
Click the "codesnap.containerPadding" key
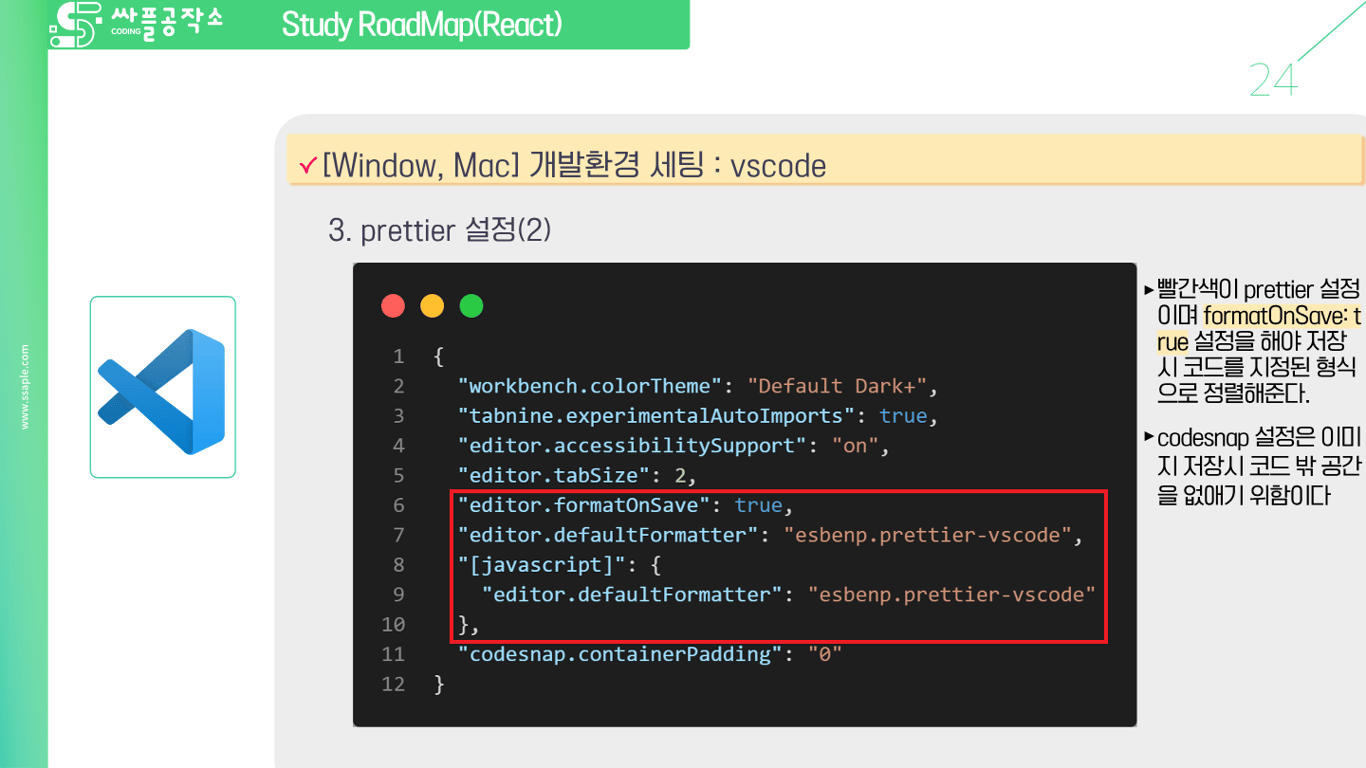(x=621, y=654)
